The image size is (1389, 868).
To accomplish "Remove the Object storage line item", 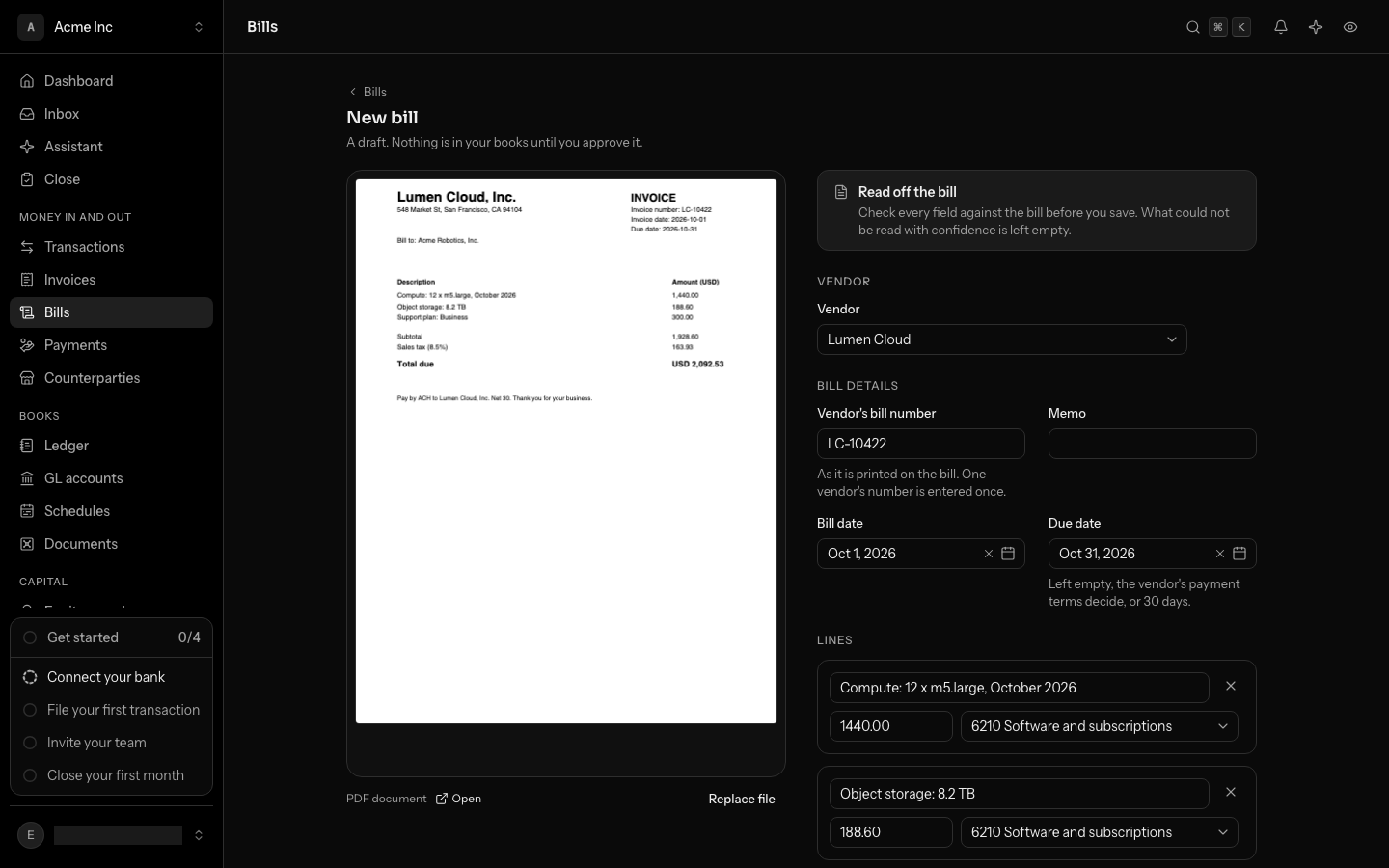I will pyautogui.click(x=1231, y=792).
